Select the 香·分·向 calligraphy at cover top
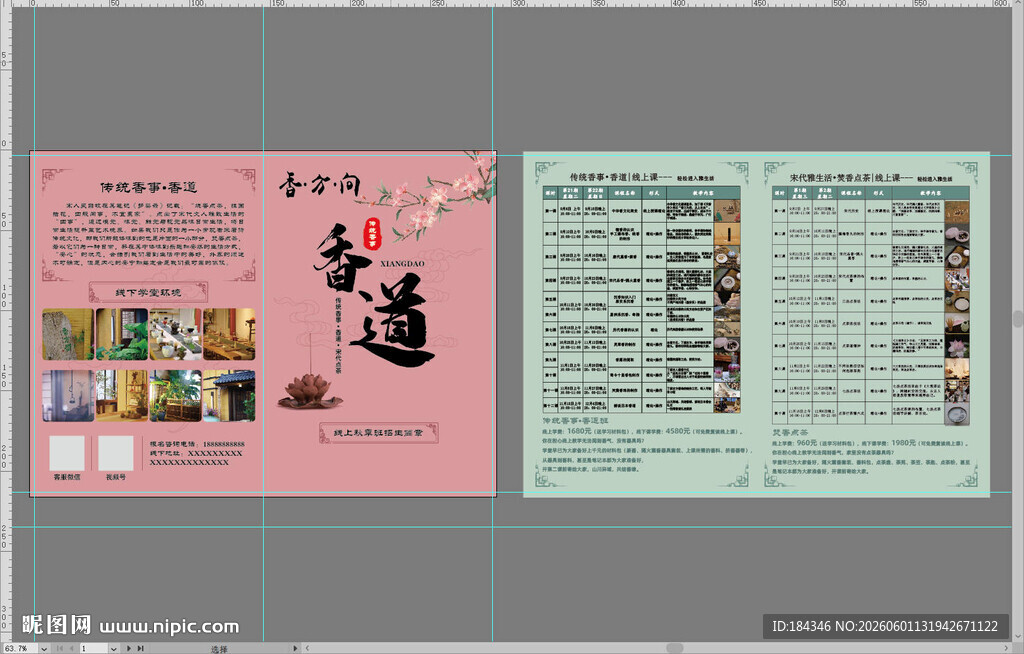Screen dimensions: 1024x654 pos(319,185)
